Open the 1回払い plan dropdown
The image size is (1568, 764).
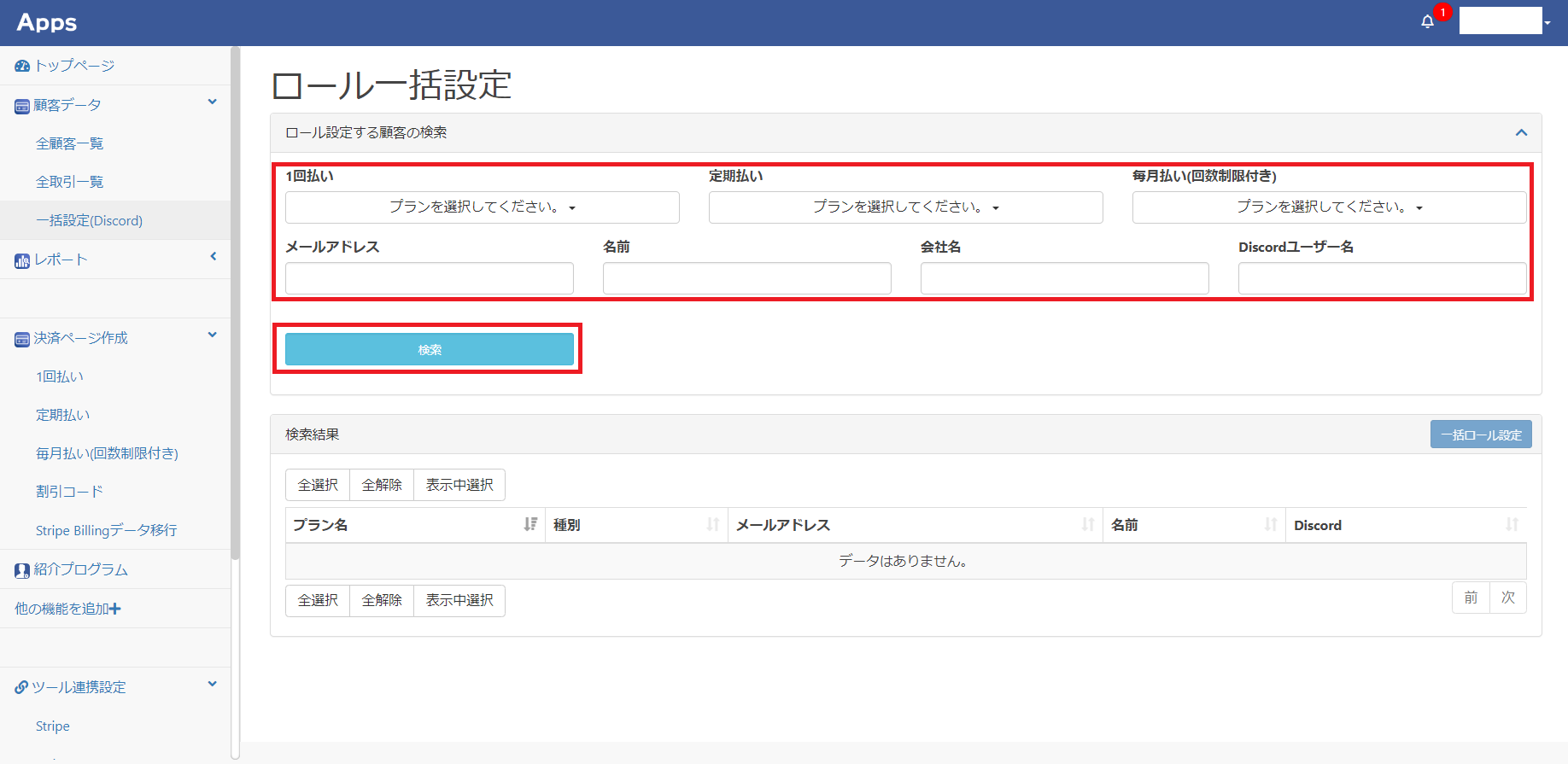[x=483, y=207]
